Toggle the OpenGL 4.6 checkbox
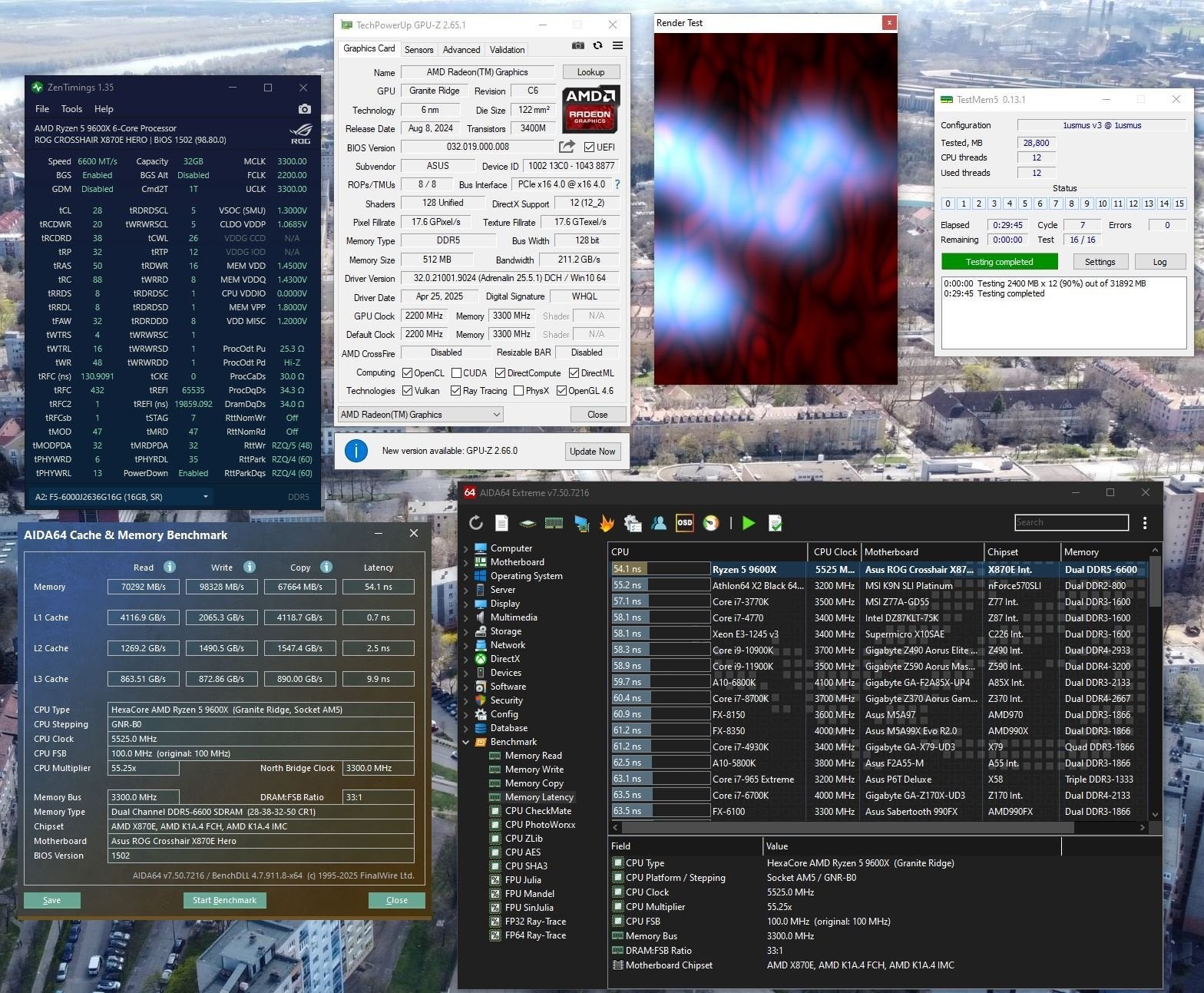 (x=561, y=391)
